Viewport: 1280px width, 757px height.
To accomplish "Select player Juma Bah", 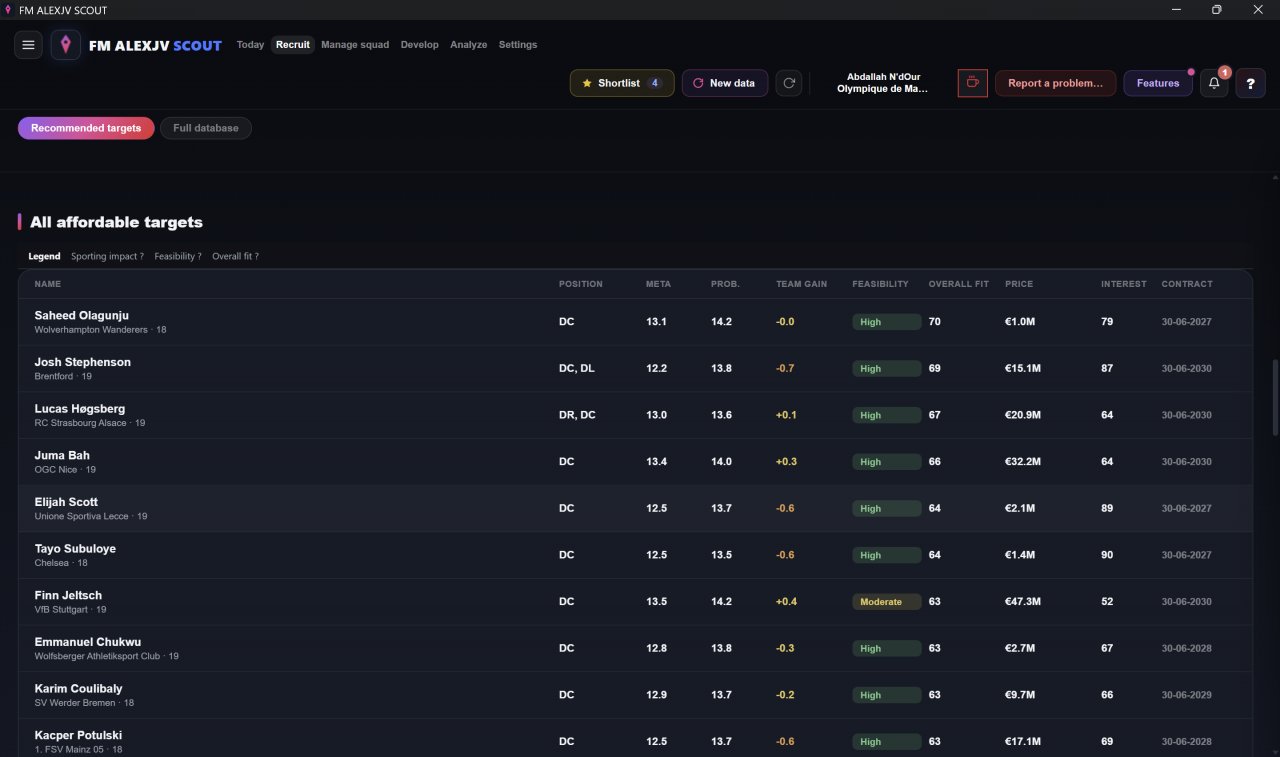I will coord(635,462).
